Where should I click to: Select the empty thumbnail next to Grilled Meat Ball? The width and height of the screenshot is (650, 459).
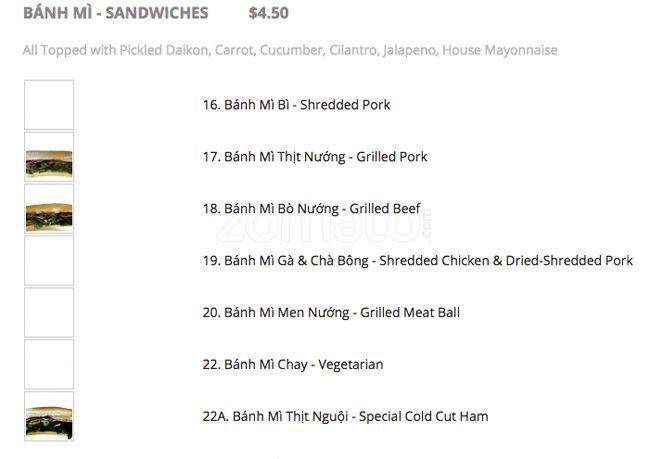(x=49, y=313)
